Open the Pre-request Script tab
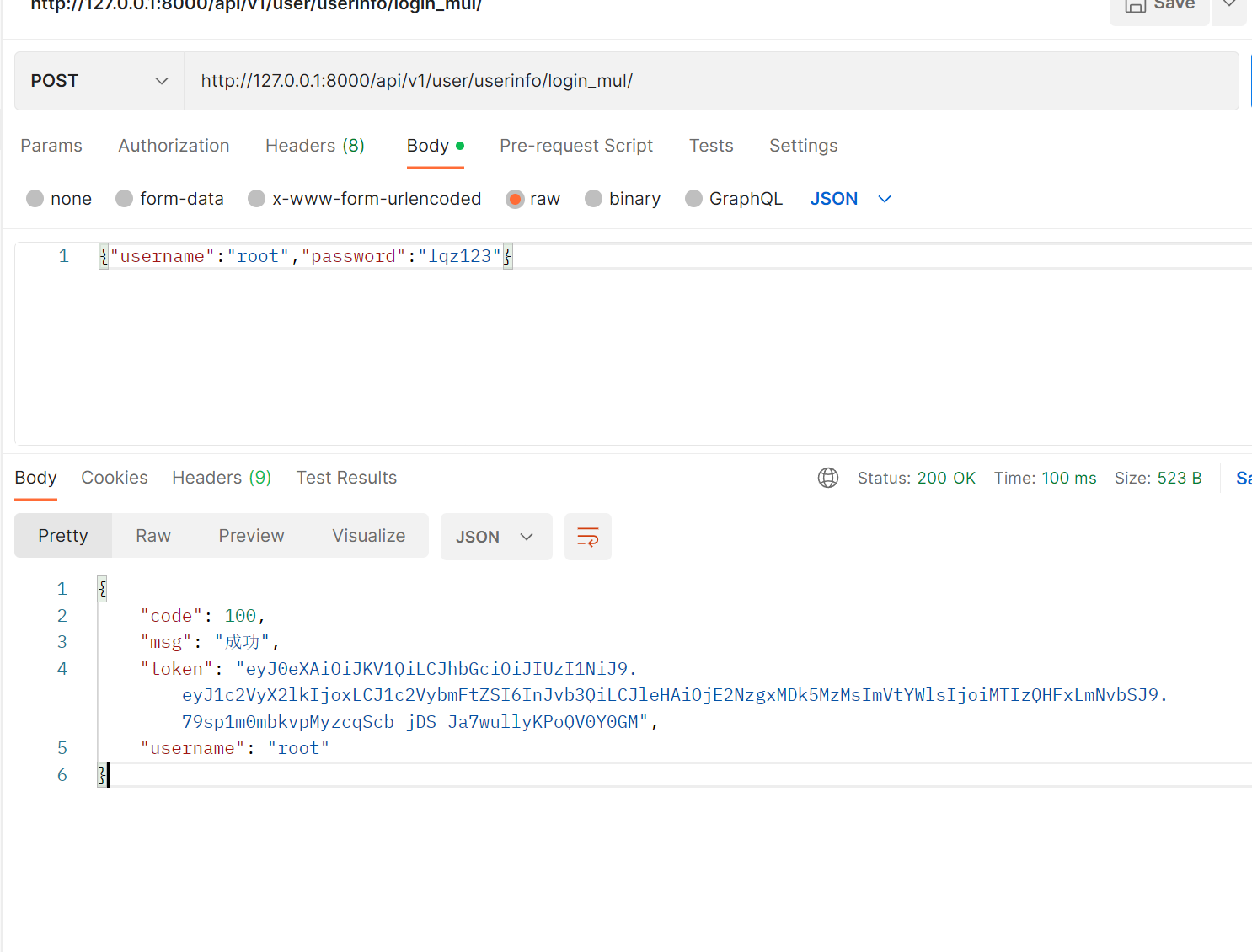The image size is (1252, 952). pyautogui.click(x=576, y=146)
